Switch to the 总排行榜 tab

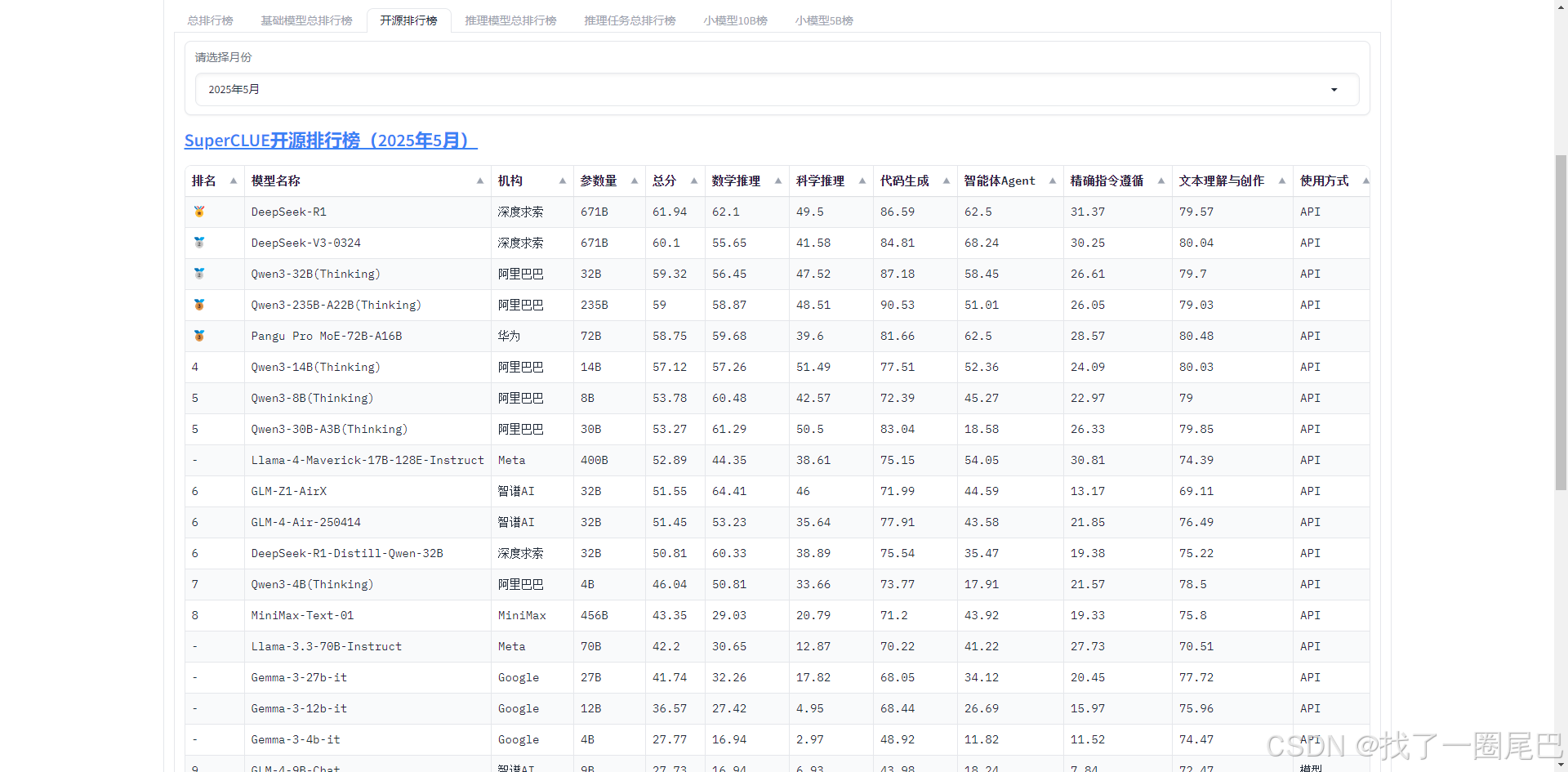pos(209,20)
